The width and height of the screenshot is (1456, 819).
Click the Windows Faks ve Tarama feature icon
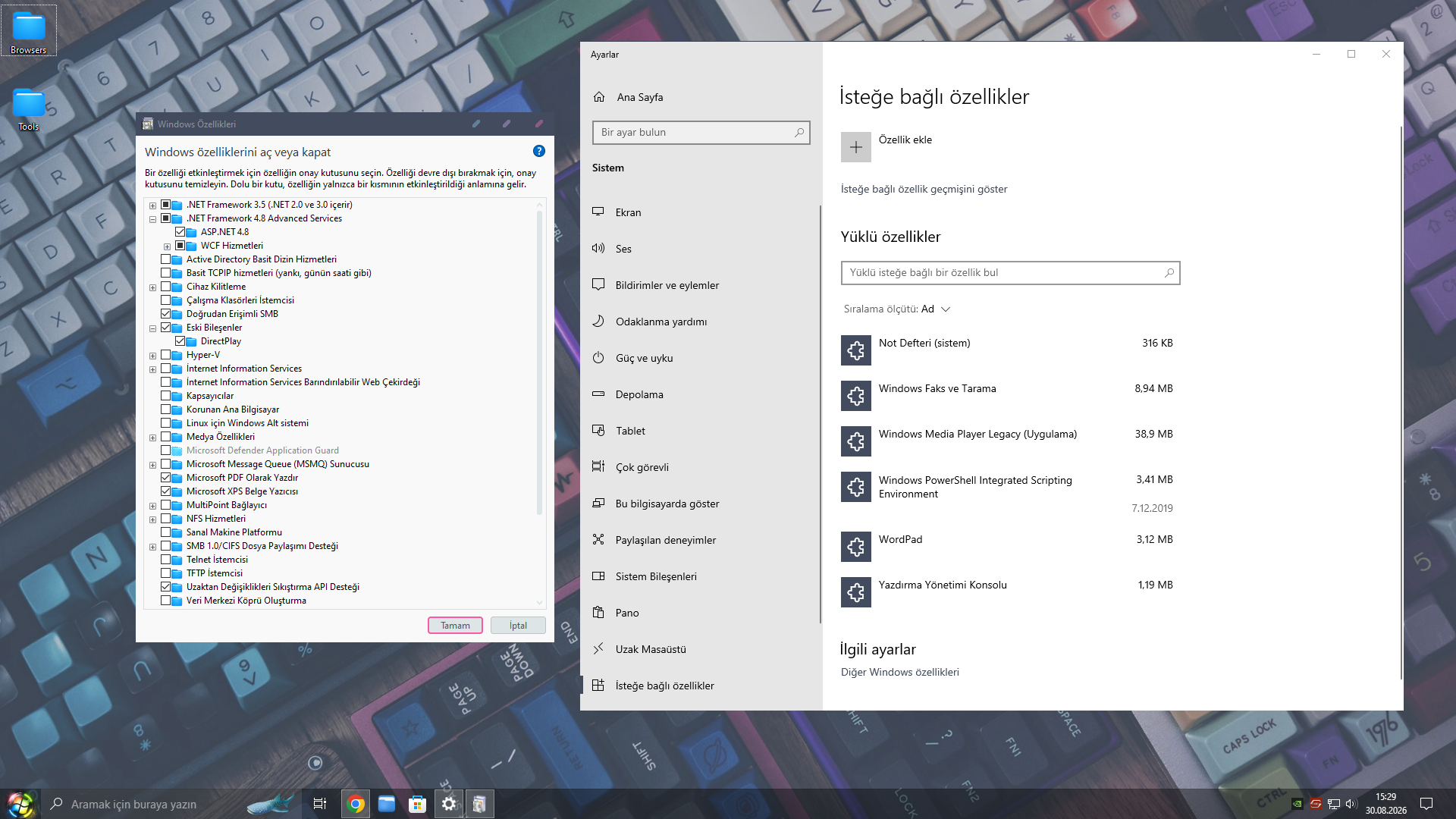pos(856,396)
